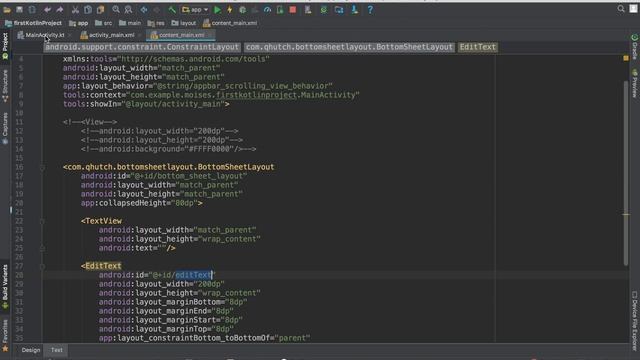Viewport: 640px width, 360px height.
Task: Toggle the Preview tool window
Action: coord(635,83)
